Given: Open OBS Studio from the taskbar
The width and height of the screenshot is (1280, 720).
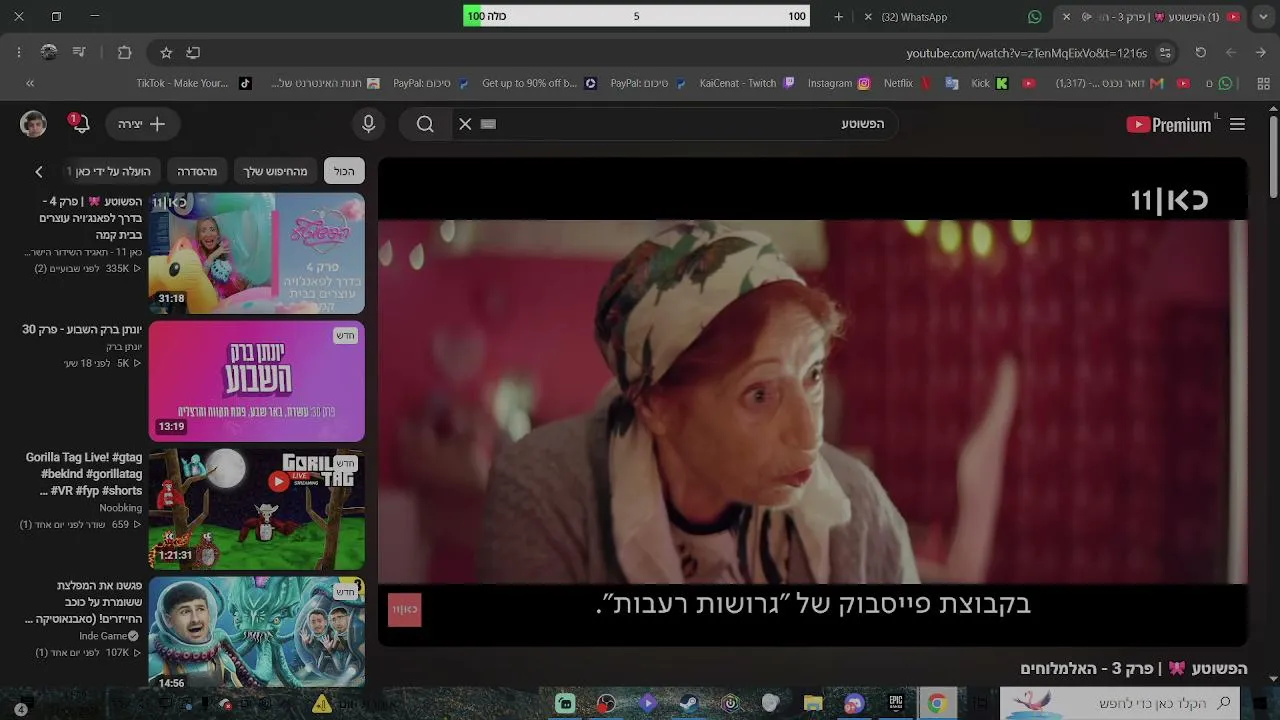Looking at the screenshot, I should [607, 704].
